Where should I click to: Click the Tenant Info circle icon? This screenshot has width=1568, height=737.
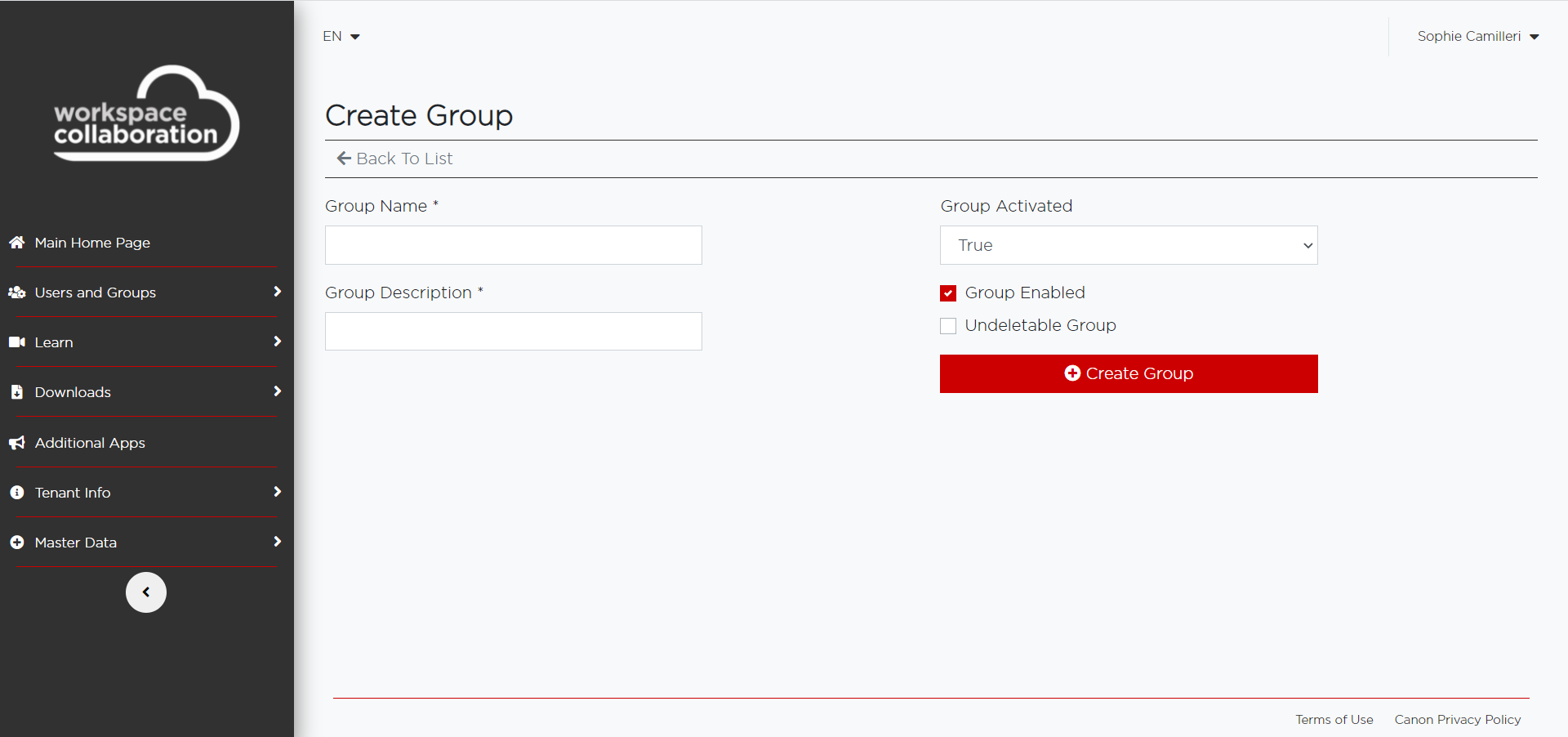tap(16, 493)
